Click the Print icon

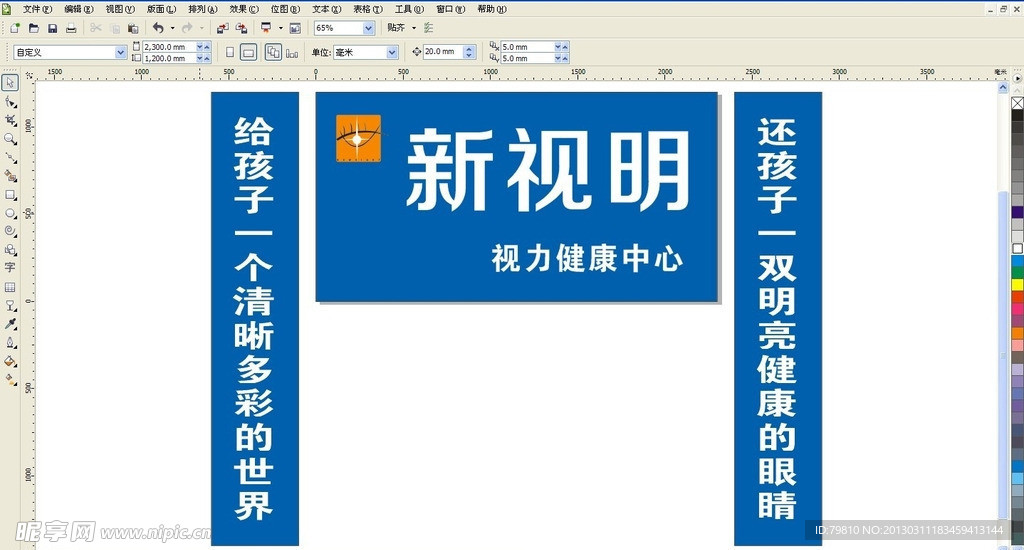pos(71,28)
